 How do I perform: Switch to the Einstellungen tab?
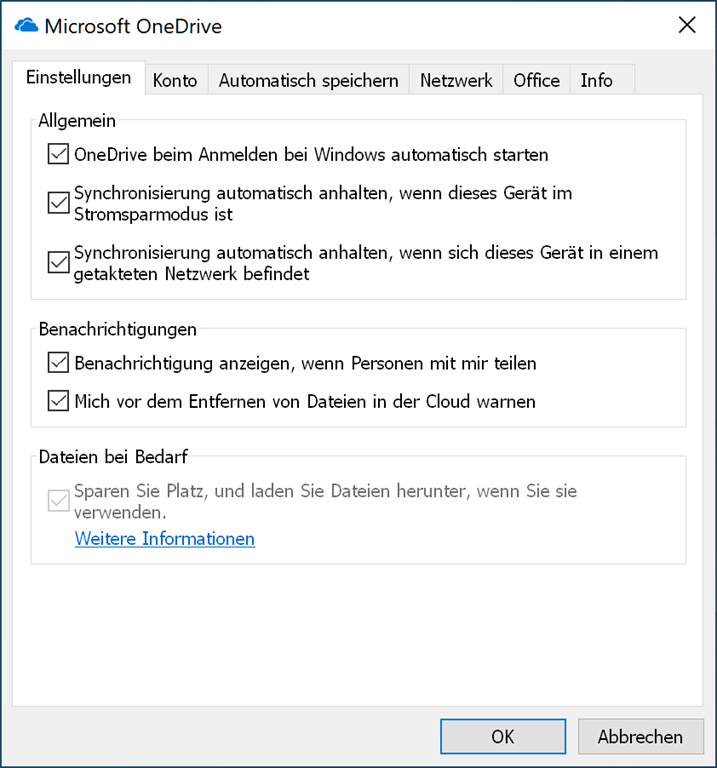pyautogui.click(x=78, y=78)
